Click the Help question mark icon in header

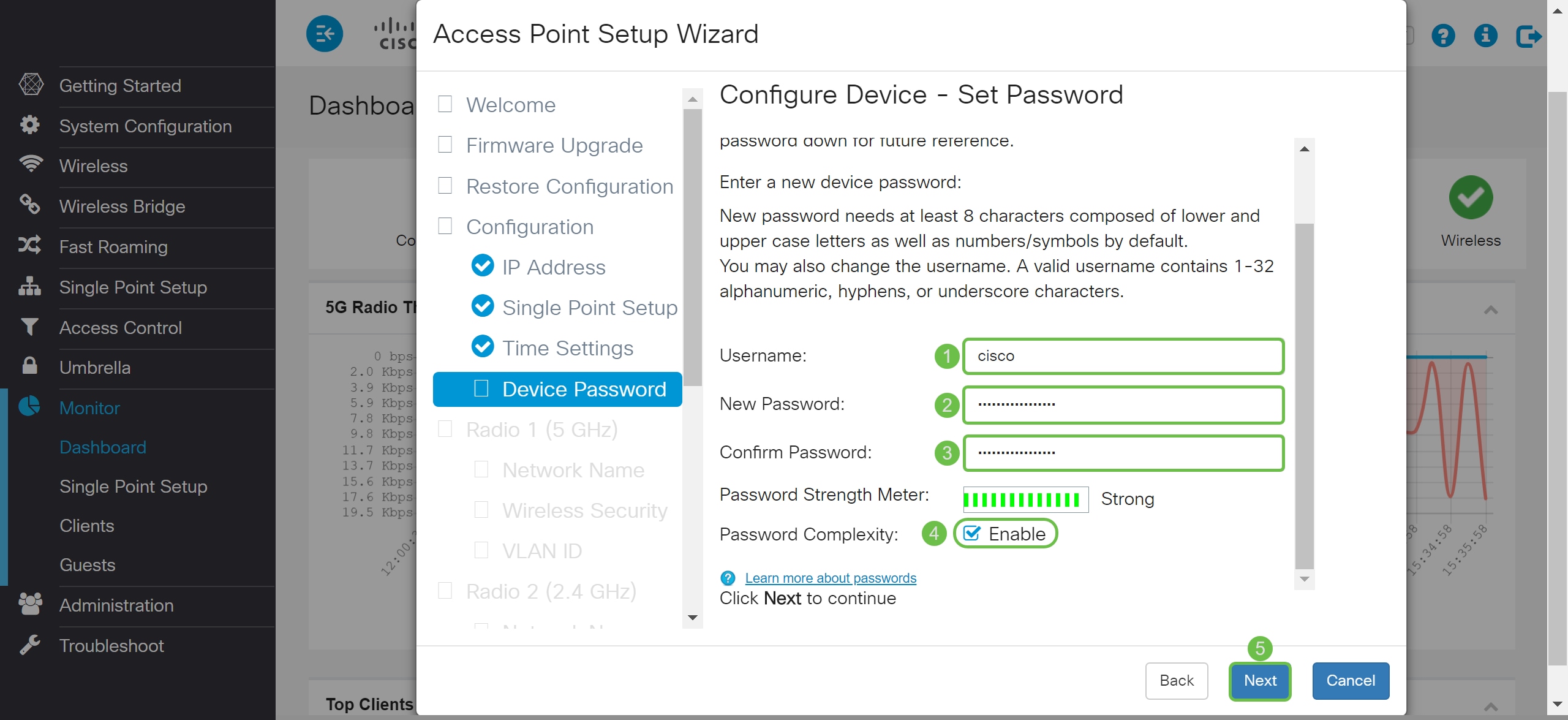click(1443, 36)
